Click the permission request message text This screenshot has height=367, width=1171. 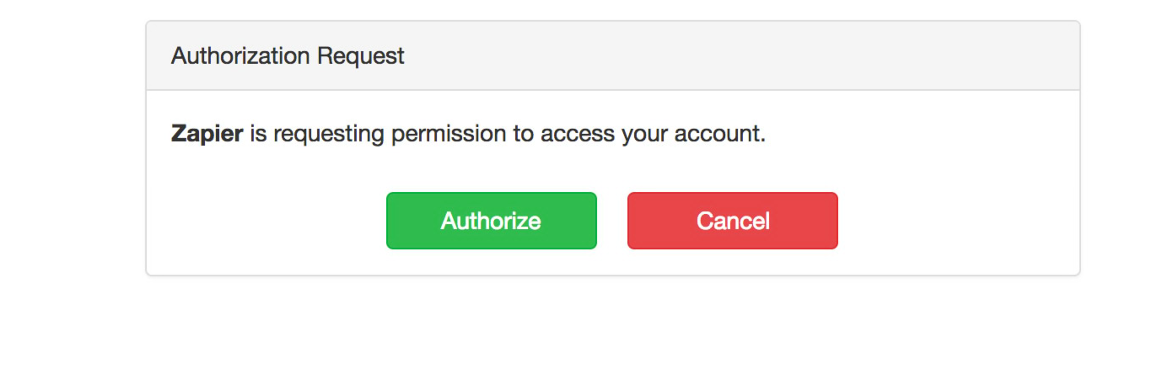pyautogui.click(x=468, y=135)
